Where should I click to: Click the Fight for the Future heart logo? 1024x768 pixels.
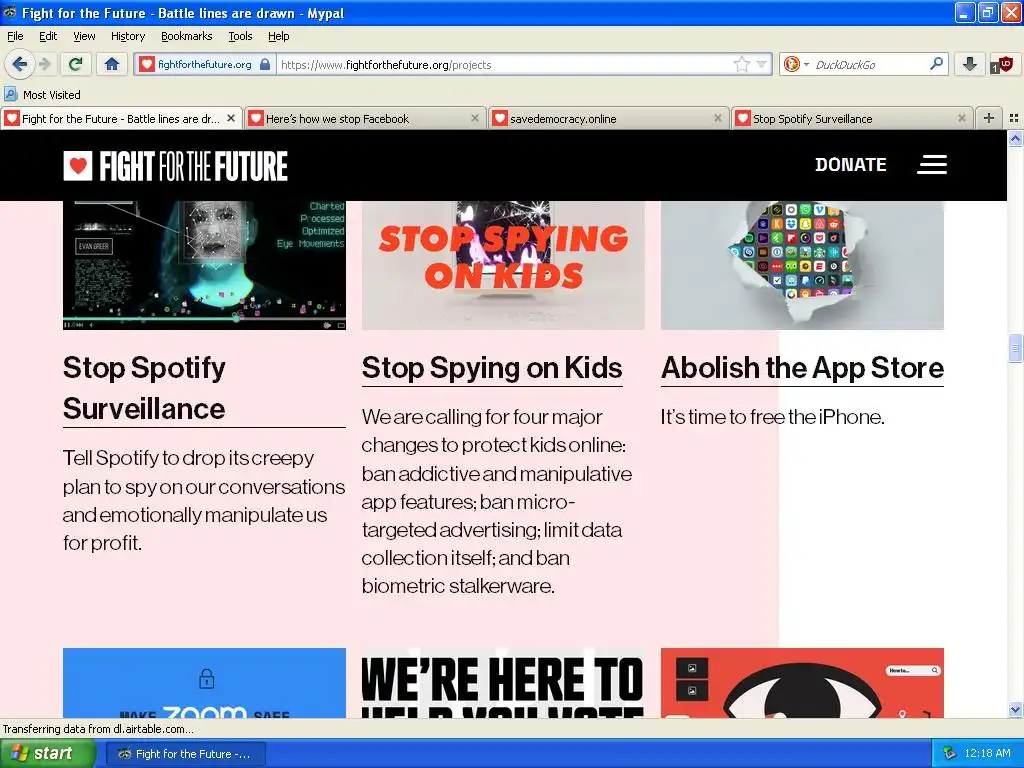pyautogui.click(x=175, y=166)
